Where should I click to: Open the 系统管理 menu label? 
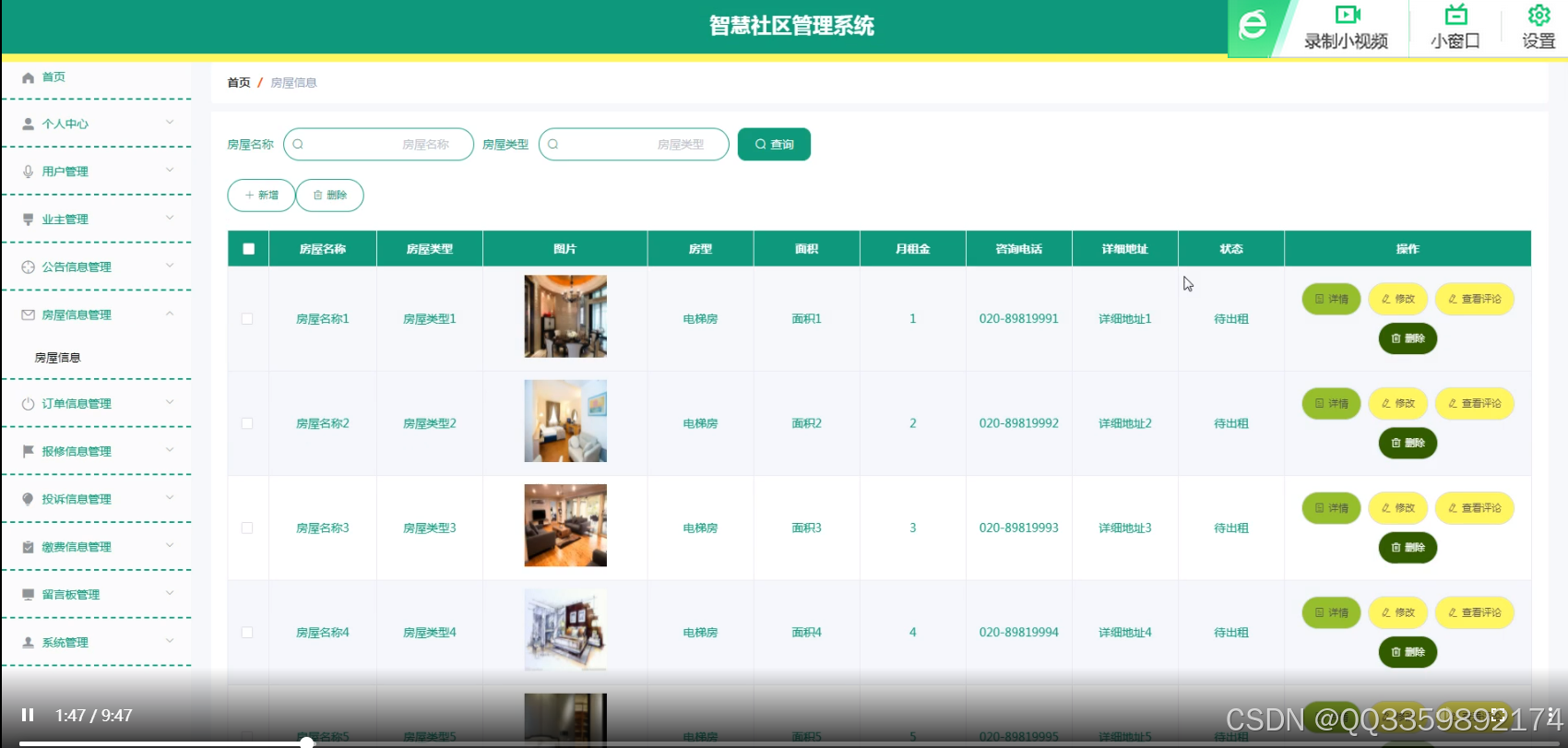65,643
